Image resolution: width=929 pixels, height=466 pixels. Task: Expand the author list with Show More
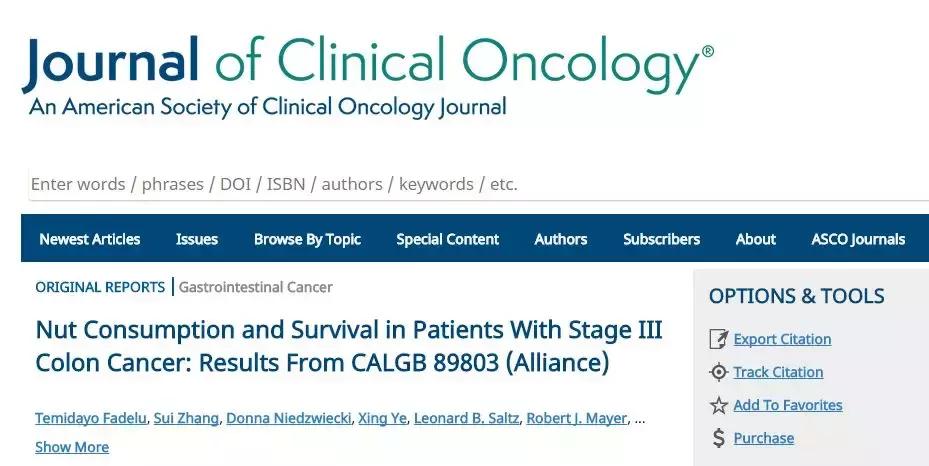click(72, 447)
